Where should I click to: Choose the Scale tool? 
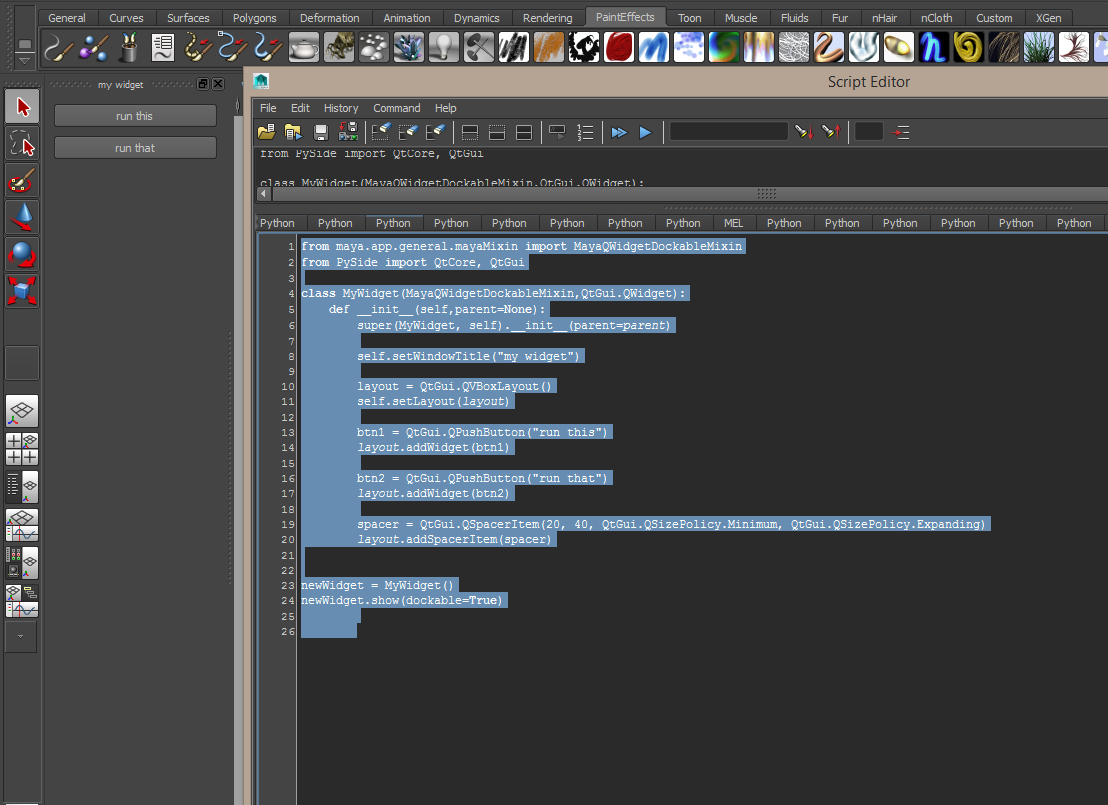(21, 290)
